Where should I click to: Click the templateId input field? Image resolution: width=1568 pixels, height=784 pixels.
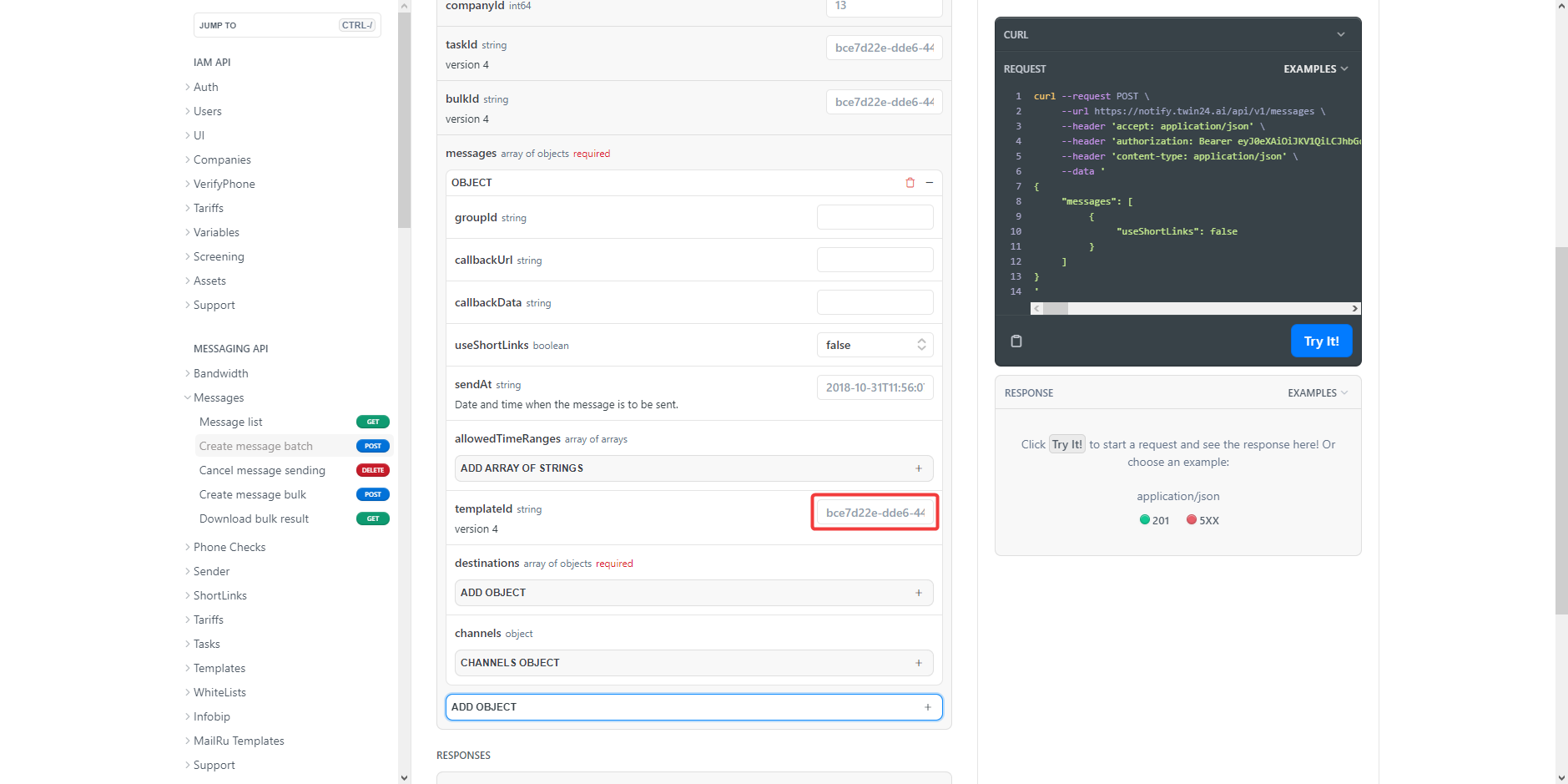click(x=875, y=513)
